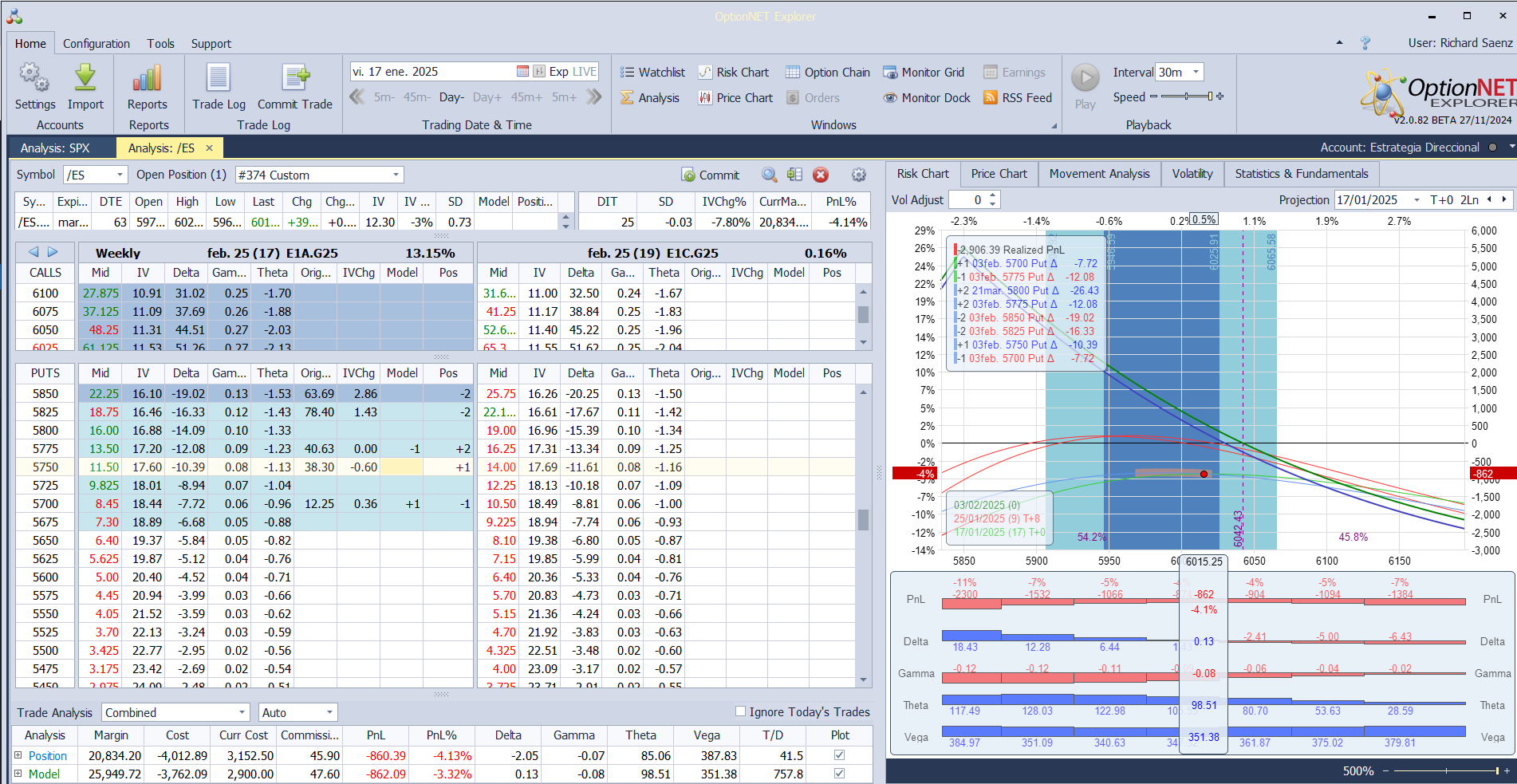This screenshot has height=784, width=1517.
Task: Open the Statistics & Fundamentals tab
Action: [x=1301, y=174]
